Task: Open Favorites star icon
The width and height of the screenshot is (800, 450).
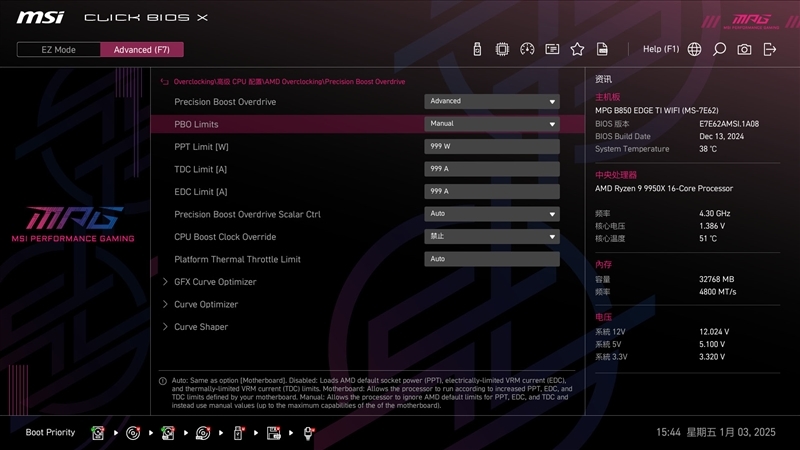Action: pyautogui.click(x=577, y=49)
